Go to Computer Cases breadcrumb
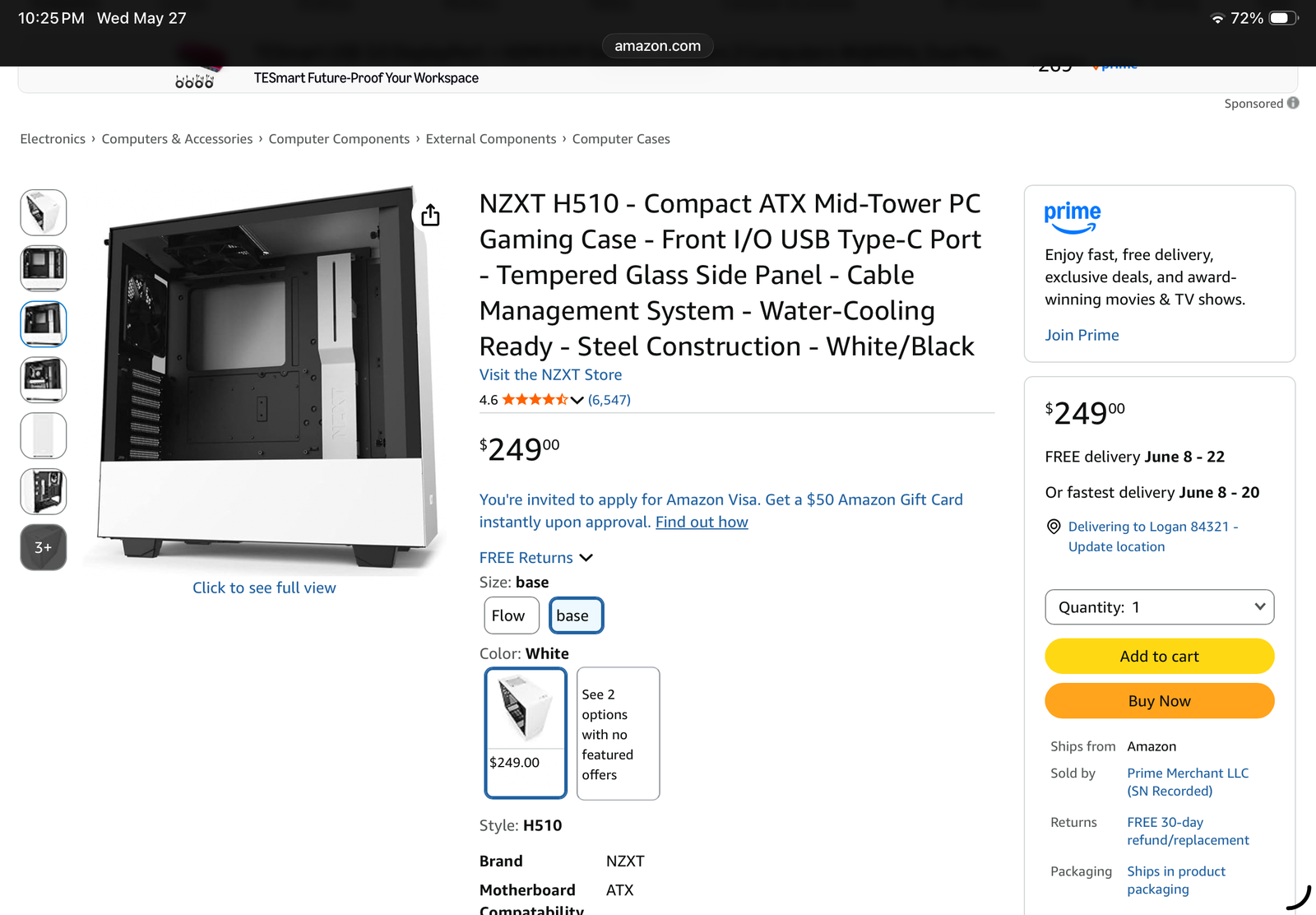The width and height of the screenshot is (1316, 915). click(x=621, y=139)
